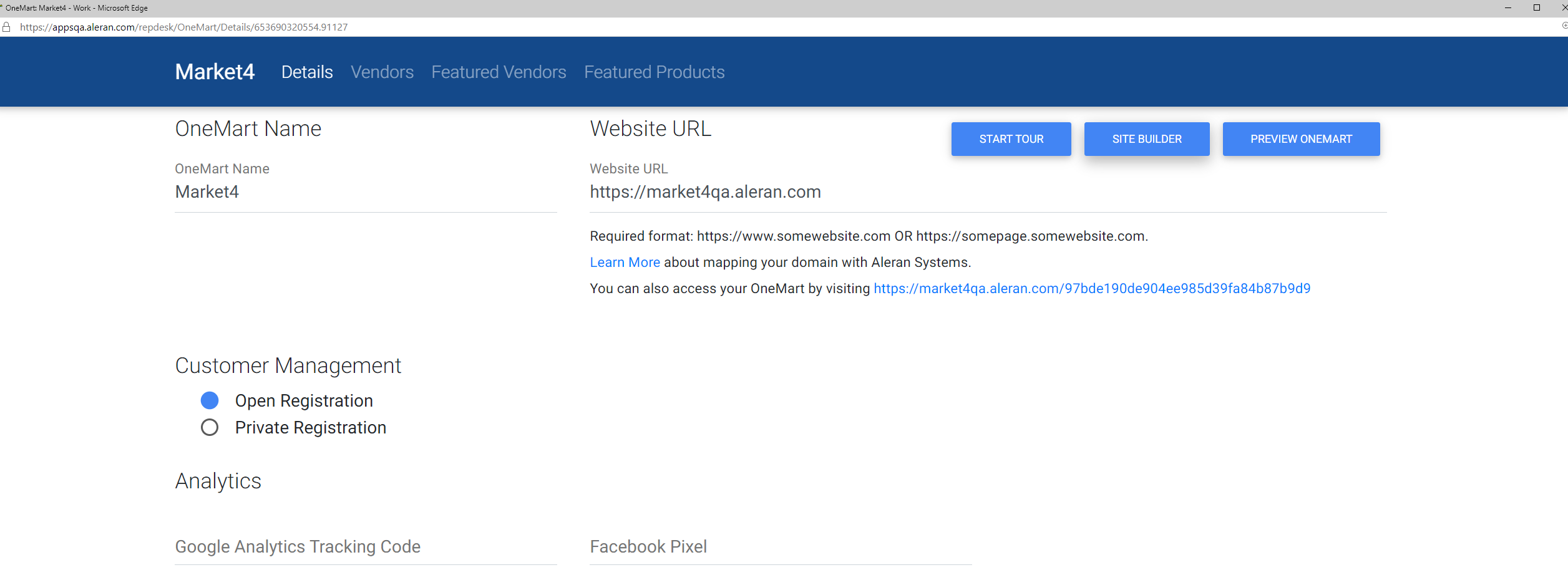Click inside the OneMart Name field
This screenshot has height=580, width=1568.
(365, 192)
